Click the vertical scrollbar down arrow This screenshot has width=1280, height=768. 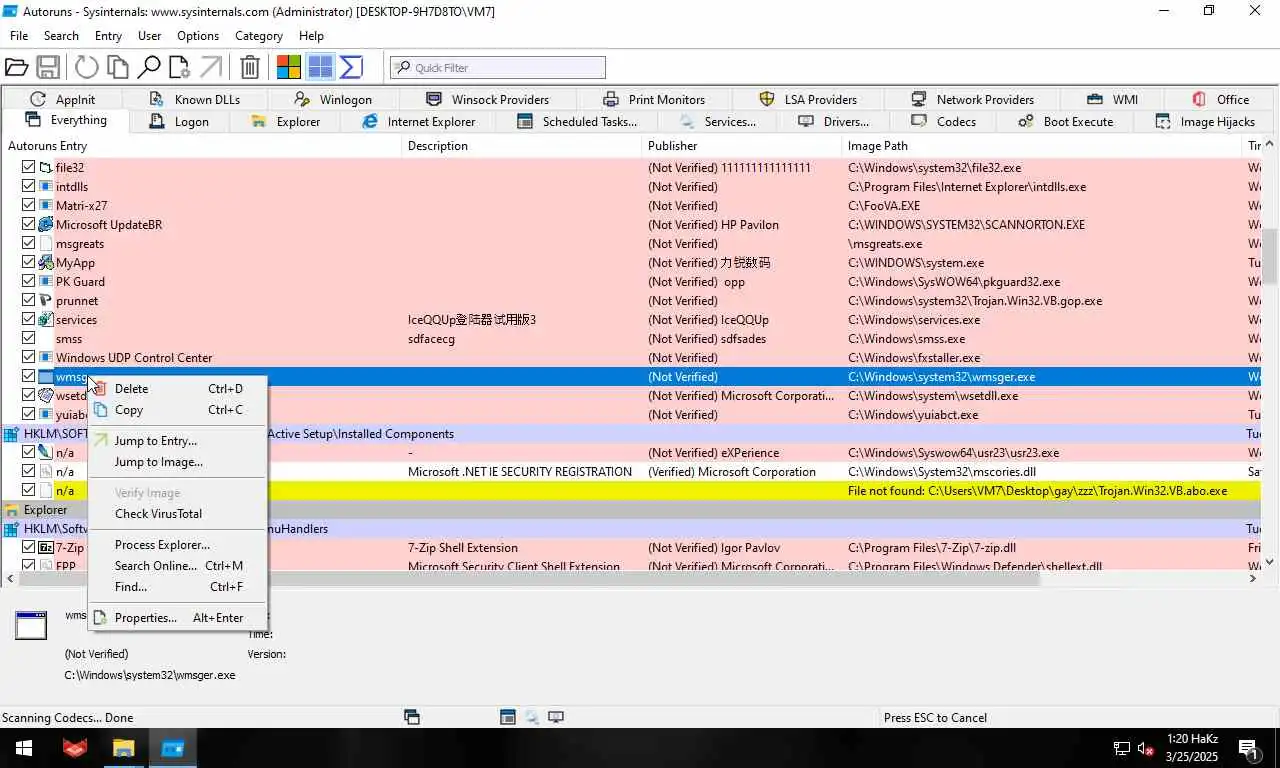1271,563
